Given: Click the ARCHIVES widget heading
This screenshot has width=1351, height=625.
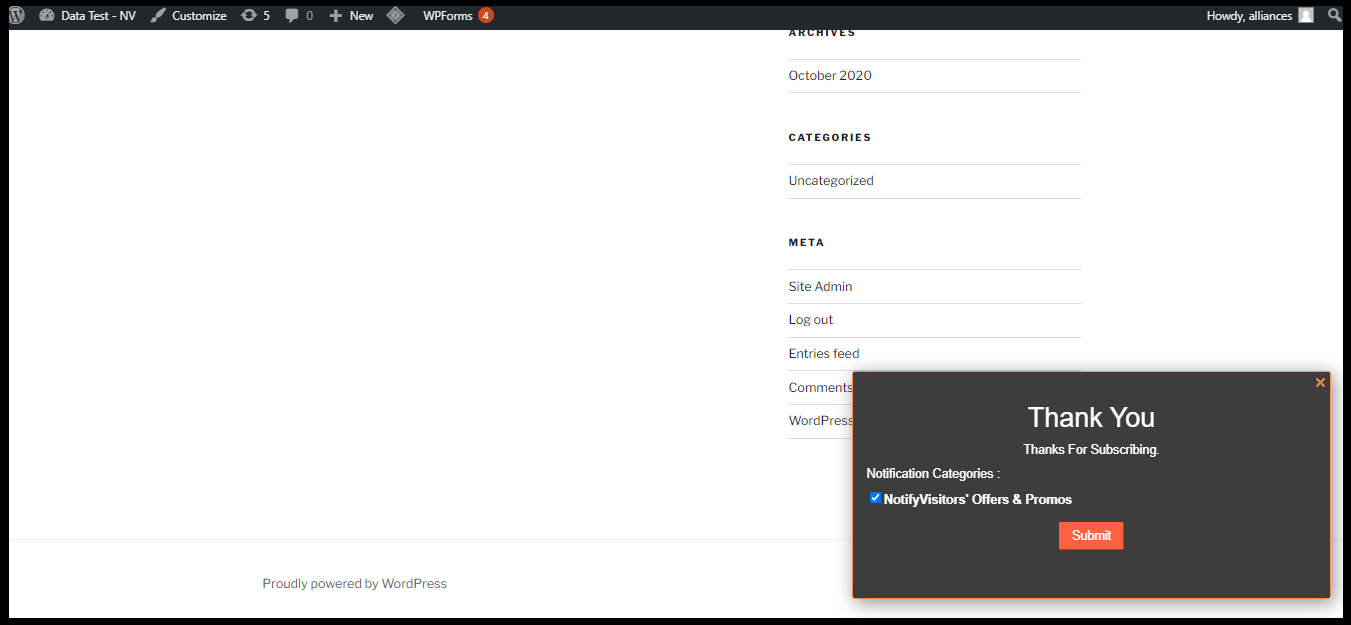Looking at the screenshot, I should [x=822, y=33].
